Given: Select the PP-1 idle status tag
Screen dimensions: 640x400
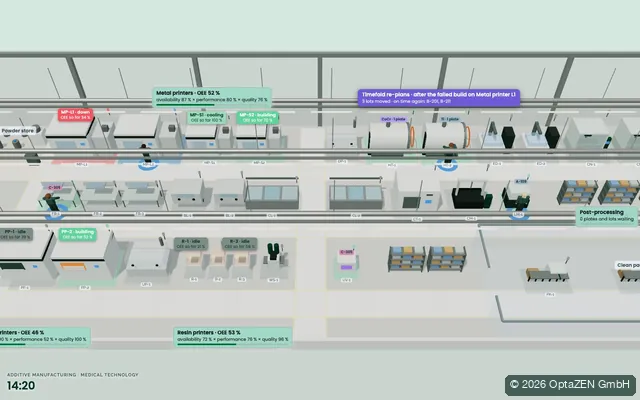Looking at the screenshot, I should 16,234.
